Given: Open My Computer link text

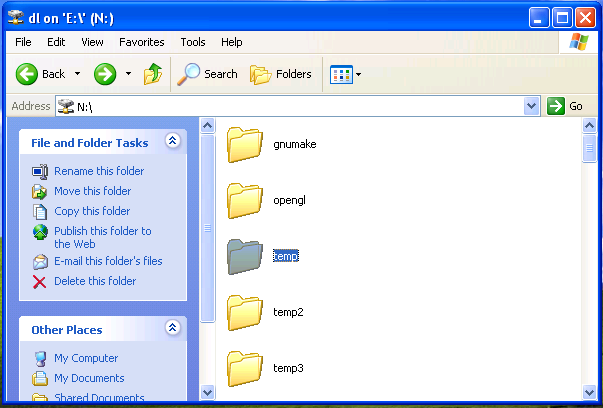Looking at the screenshot, I should point(86,358).
